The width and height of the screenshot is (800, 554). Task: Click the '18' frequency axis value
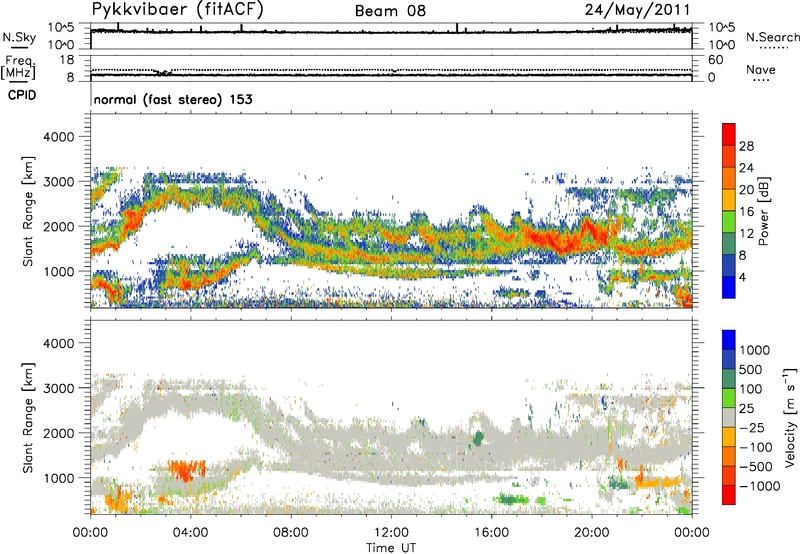(67, 60)
